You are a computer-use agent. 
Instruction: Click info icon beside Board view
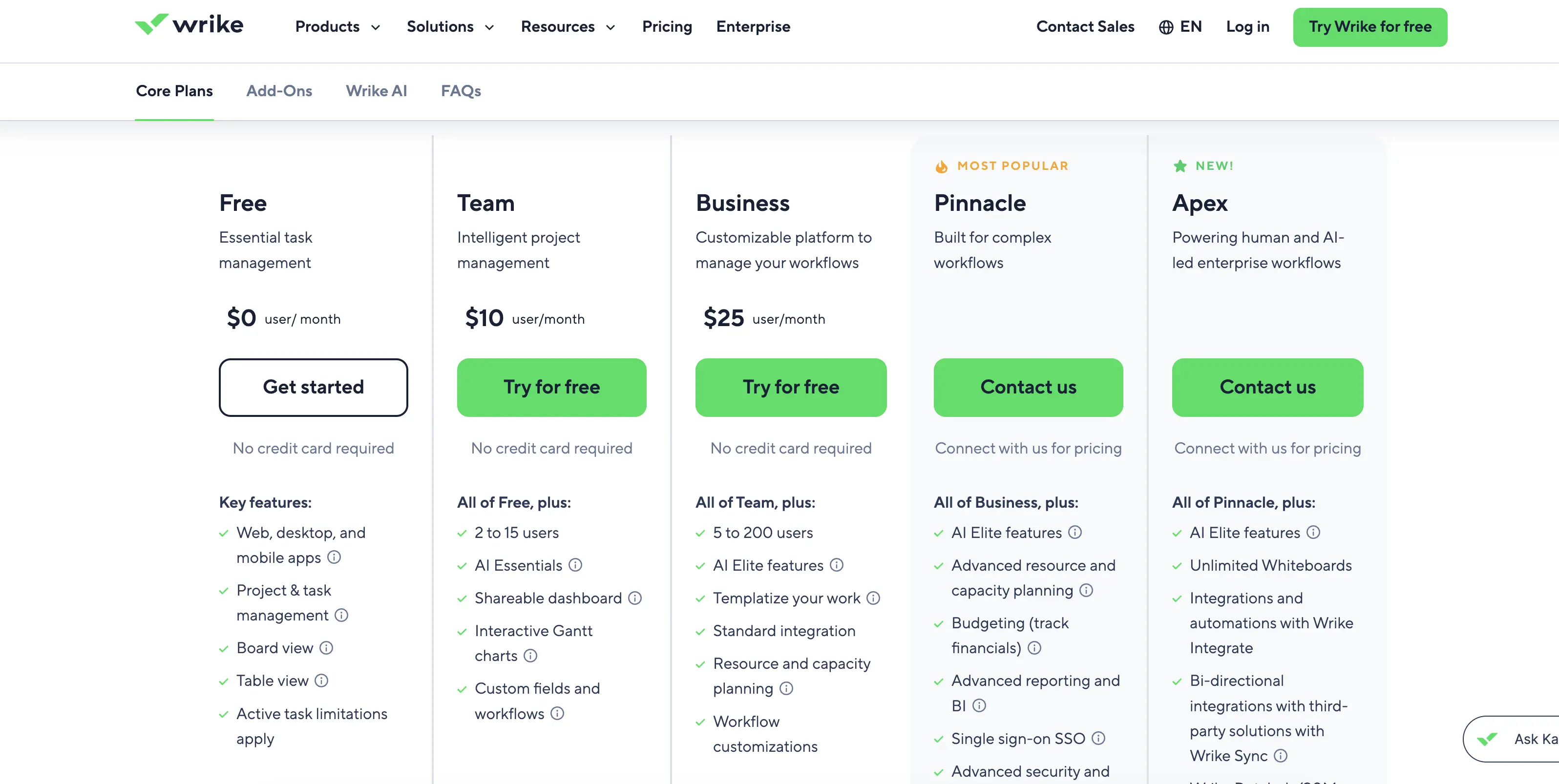click(326, 648)
